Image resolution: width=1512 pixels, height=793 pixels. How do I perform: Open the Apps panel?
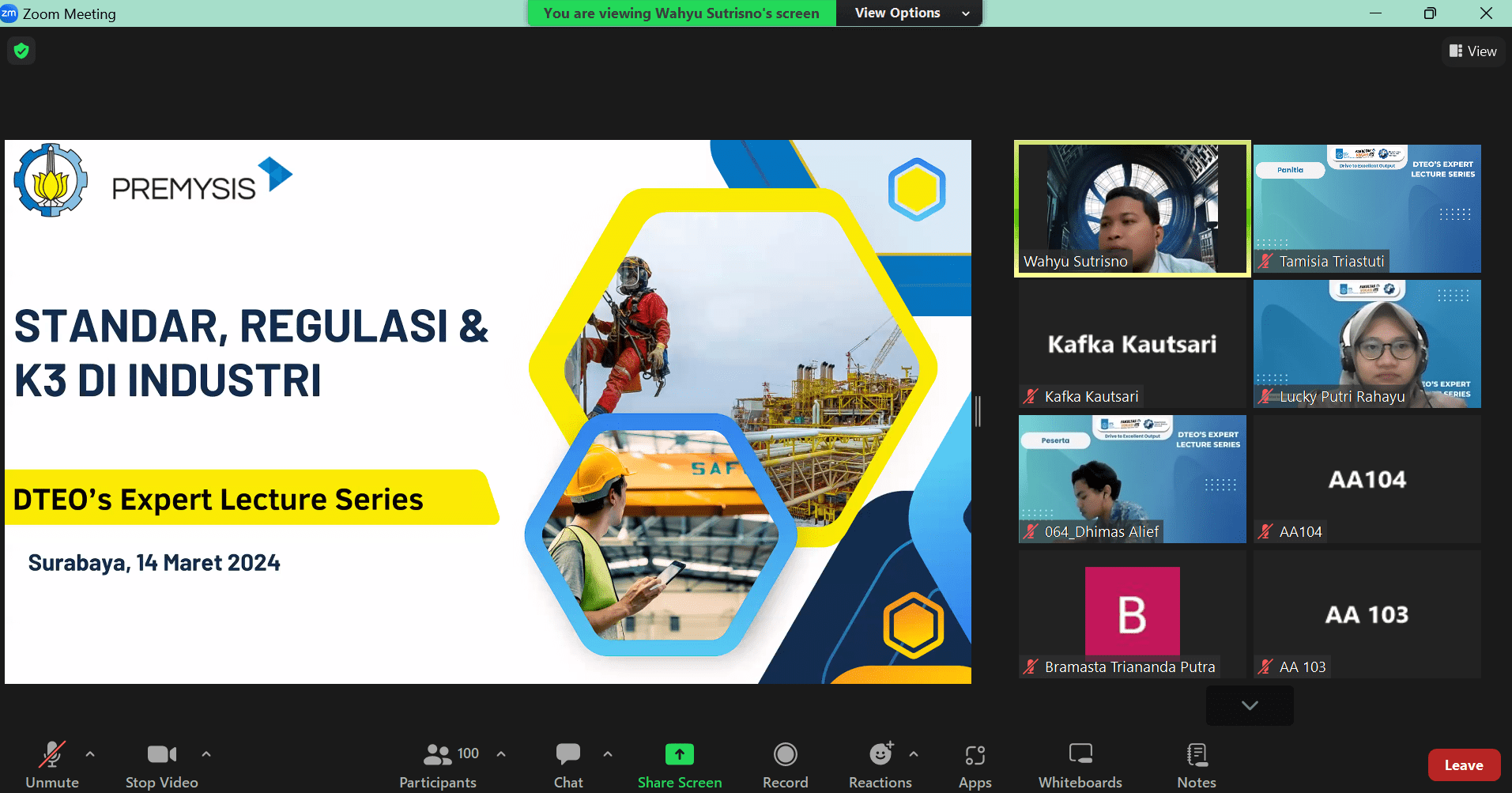(x=975, y=765)
